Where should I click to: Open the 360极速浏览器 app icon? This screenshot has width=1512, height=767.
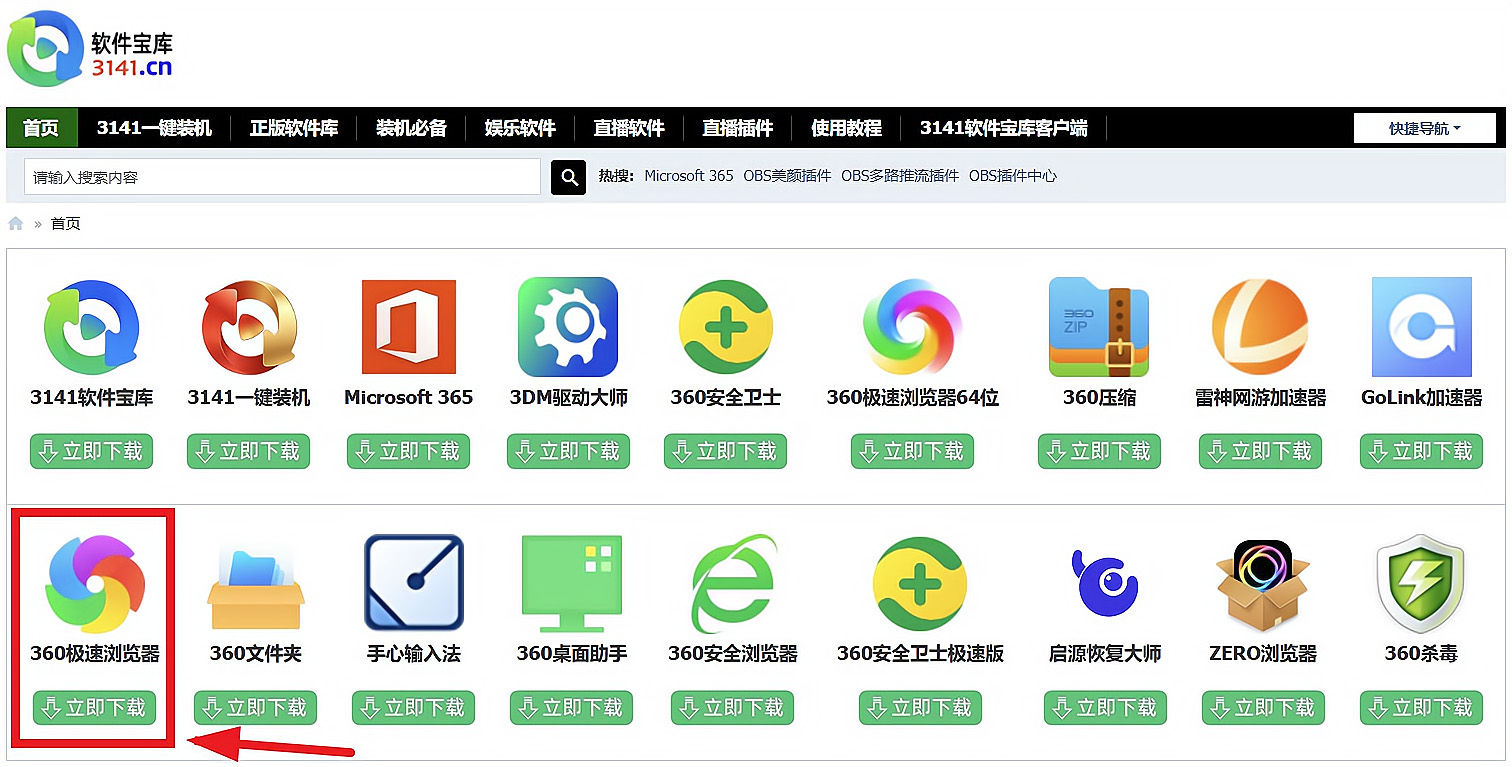[95, 584]
